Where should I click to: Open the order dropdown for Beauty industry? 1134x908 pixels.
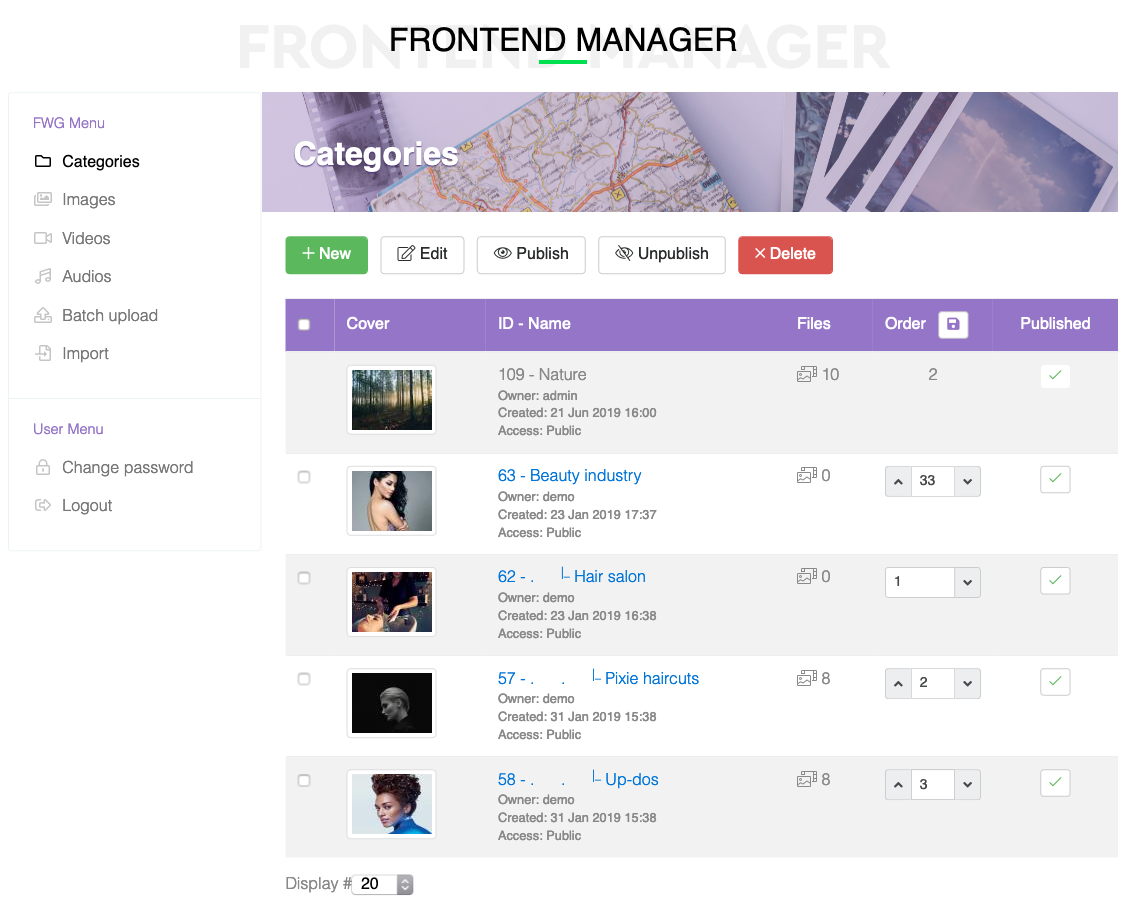(x=966, y=481)
